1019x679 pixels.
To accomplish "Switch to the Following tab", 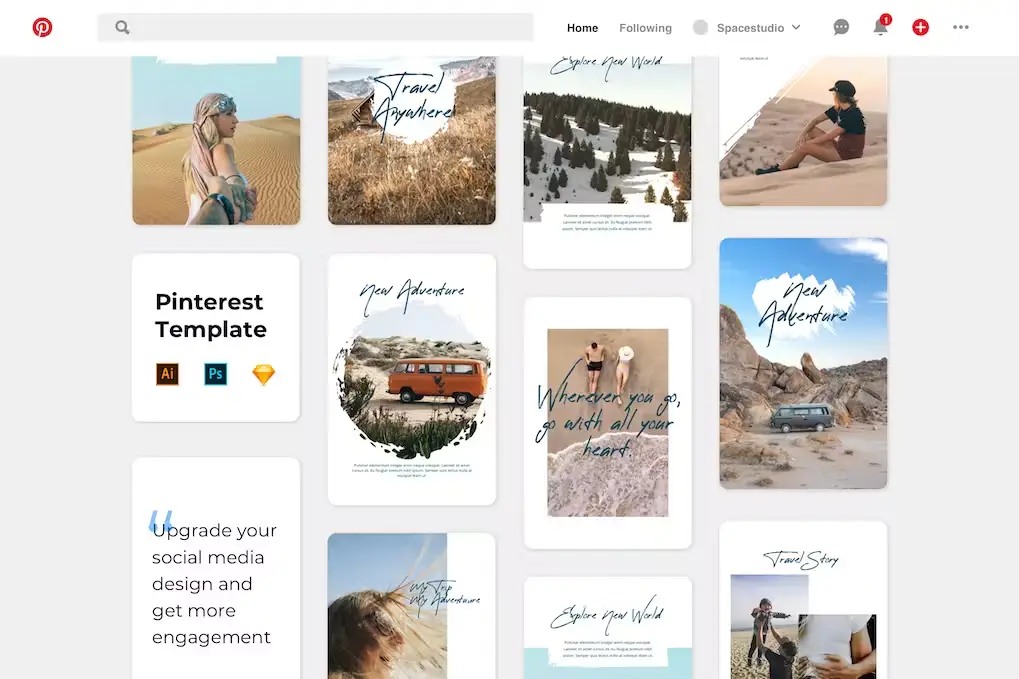I will (645, 28).
